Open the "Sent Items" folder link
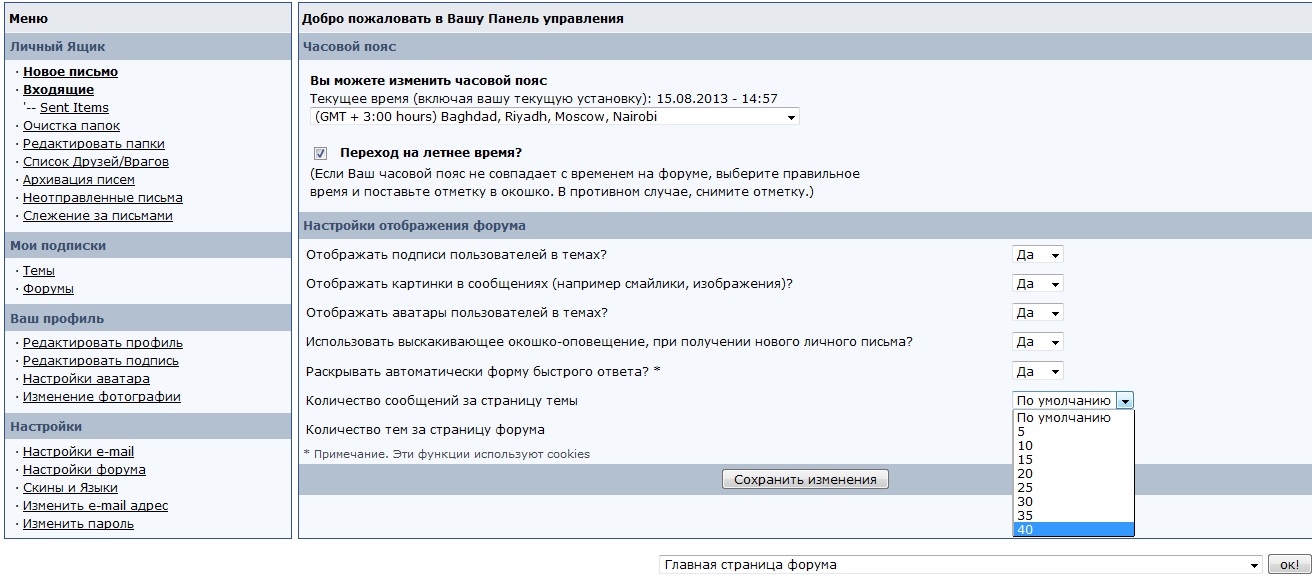Screen dimensions: 1312x581 point(74,108)
